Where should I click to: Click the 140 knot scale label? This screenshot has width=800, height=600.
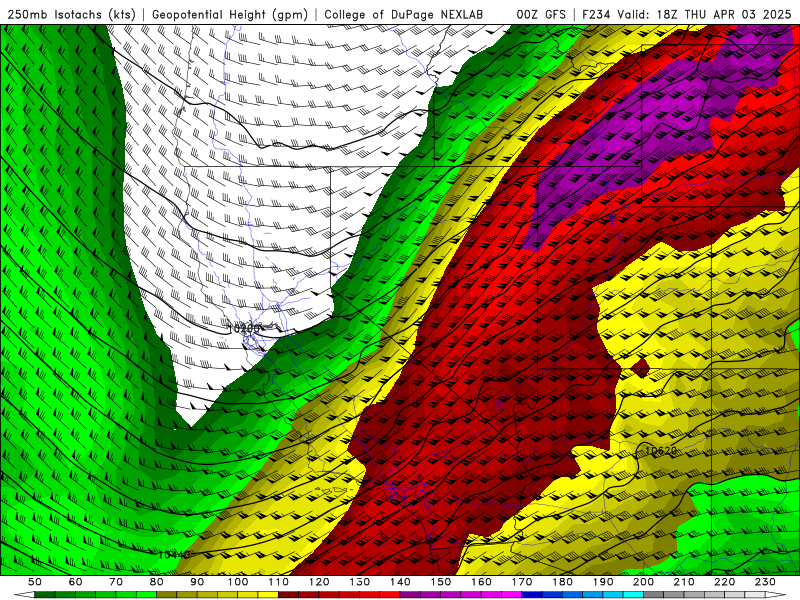click(x=400, y=582)
